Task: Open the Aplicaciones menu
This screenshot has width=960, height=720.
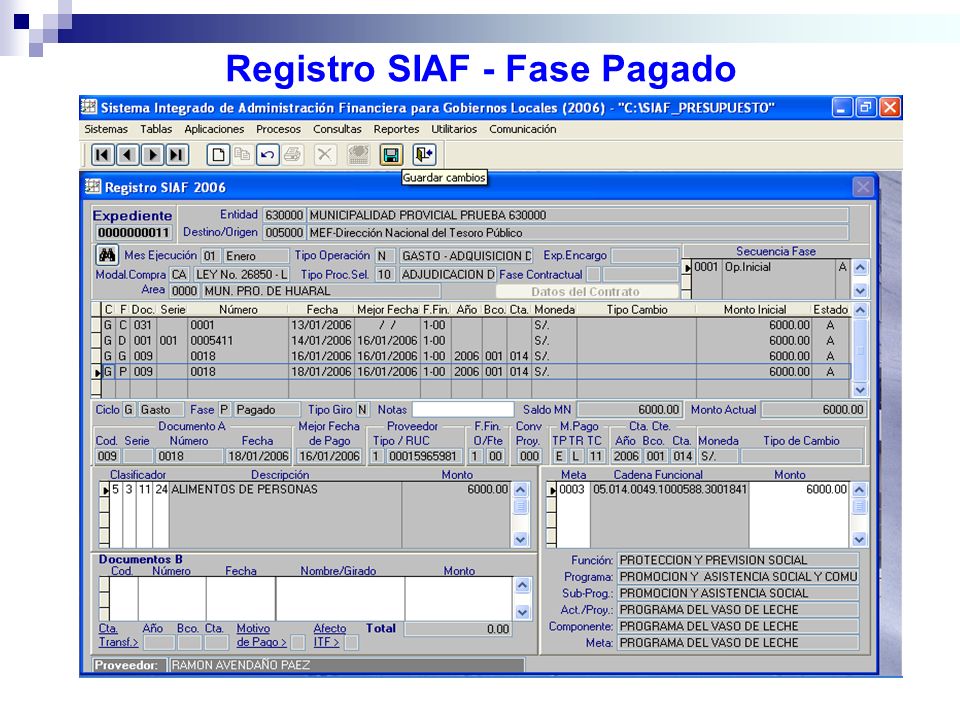Action: pyautogui.click(x=214, y=129)
